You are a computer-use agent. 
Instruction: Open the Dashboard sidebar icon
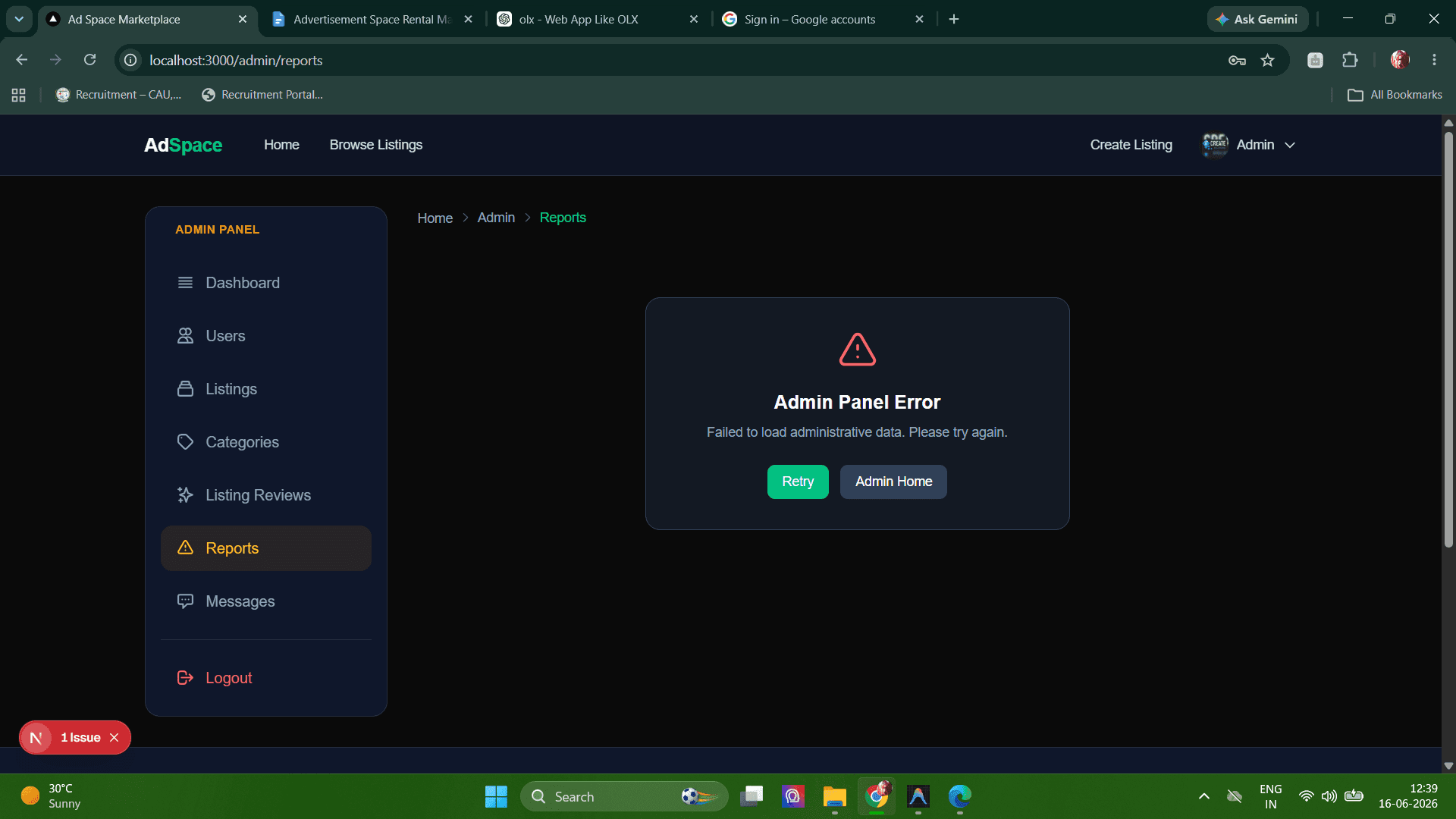point(185,283)
